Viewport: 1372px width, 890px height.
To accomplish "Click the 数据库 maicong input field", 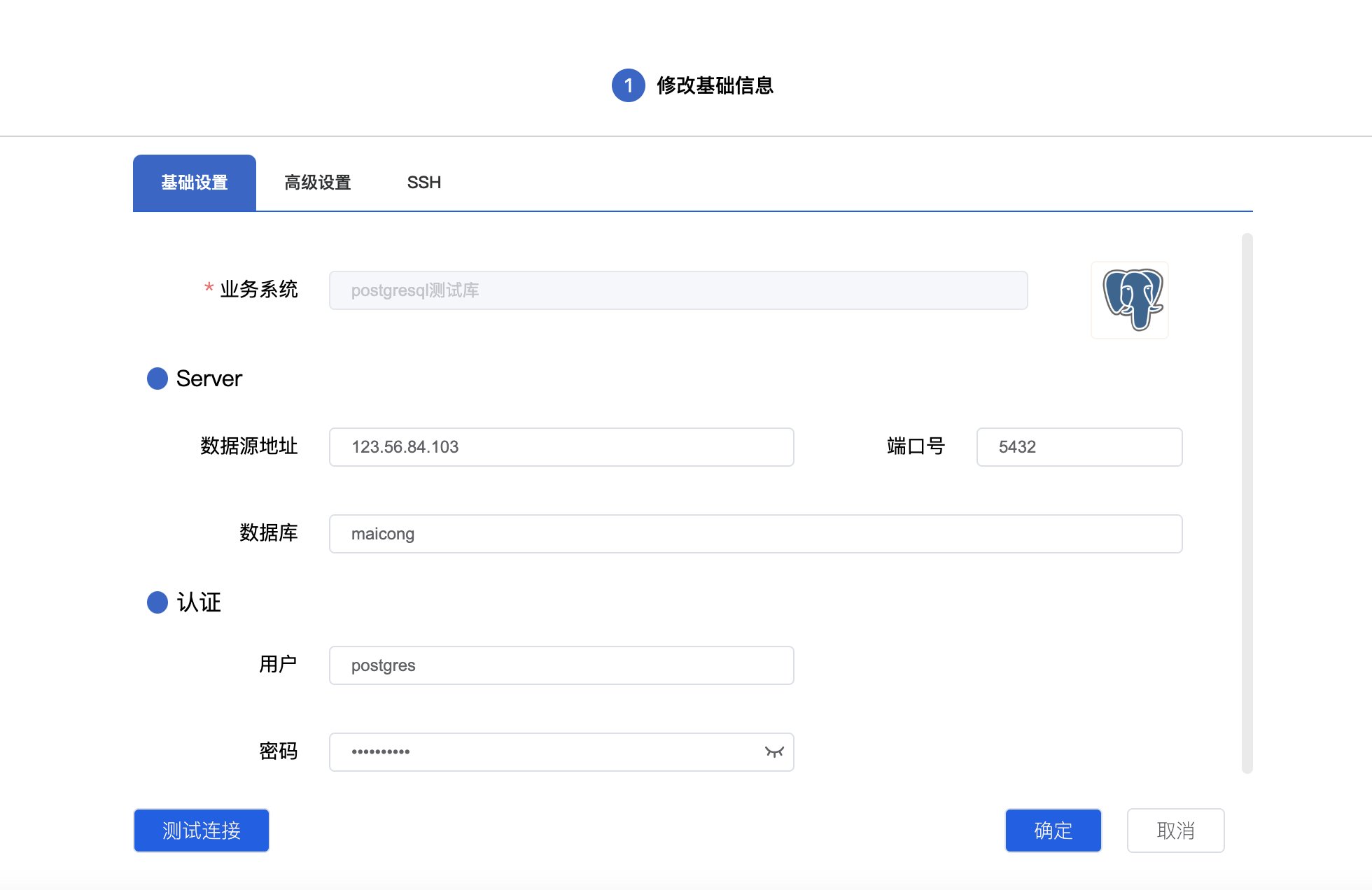I will click(x=755, y=534).
